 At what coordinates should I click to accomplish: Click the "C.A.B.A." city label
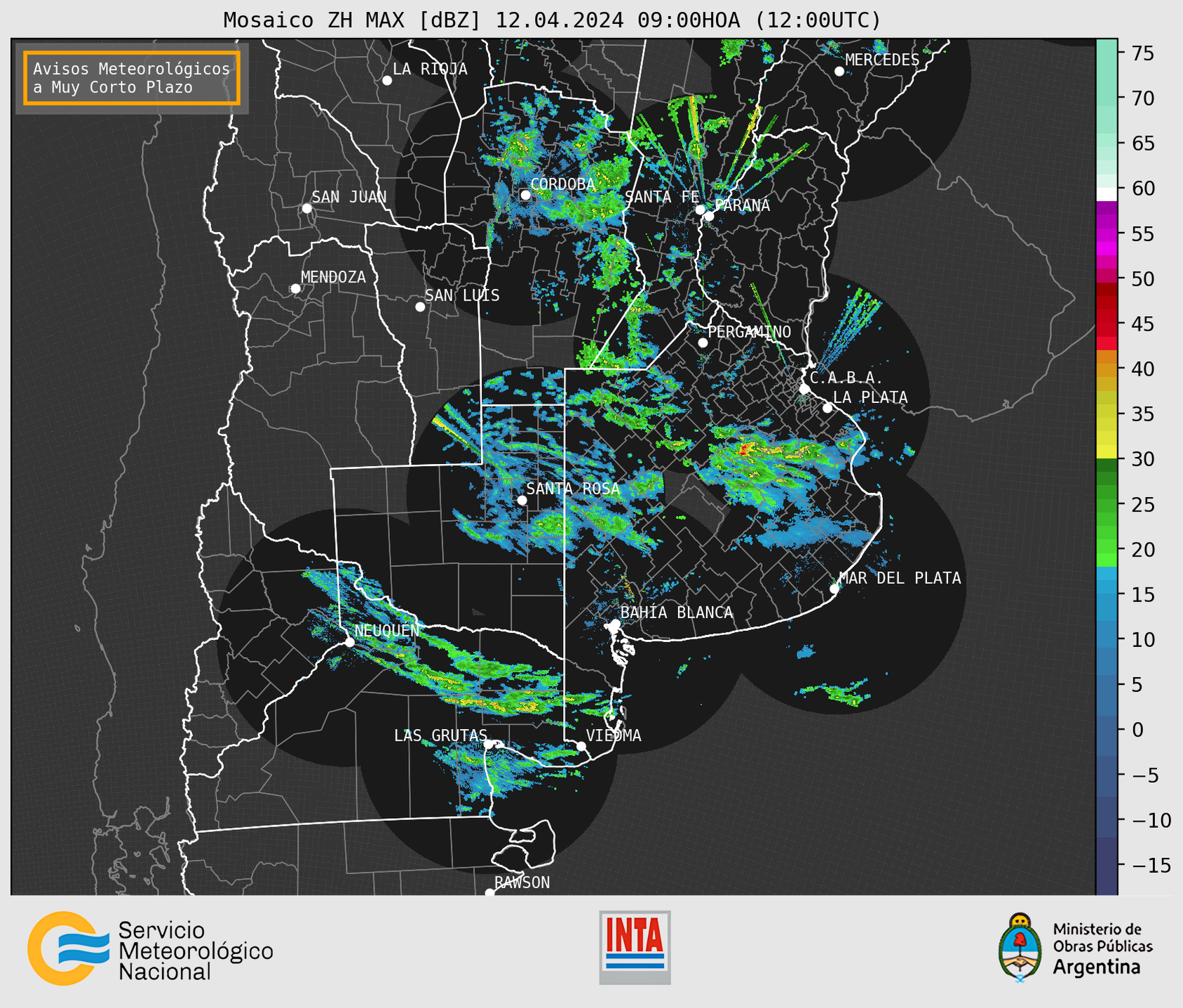[846, 378]
